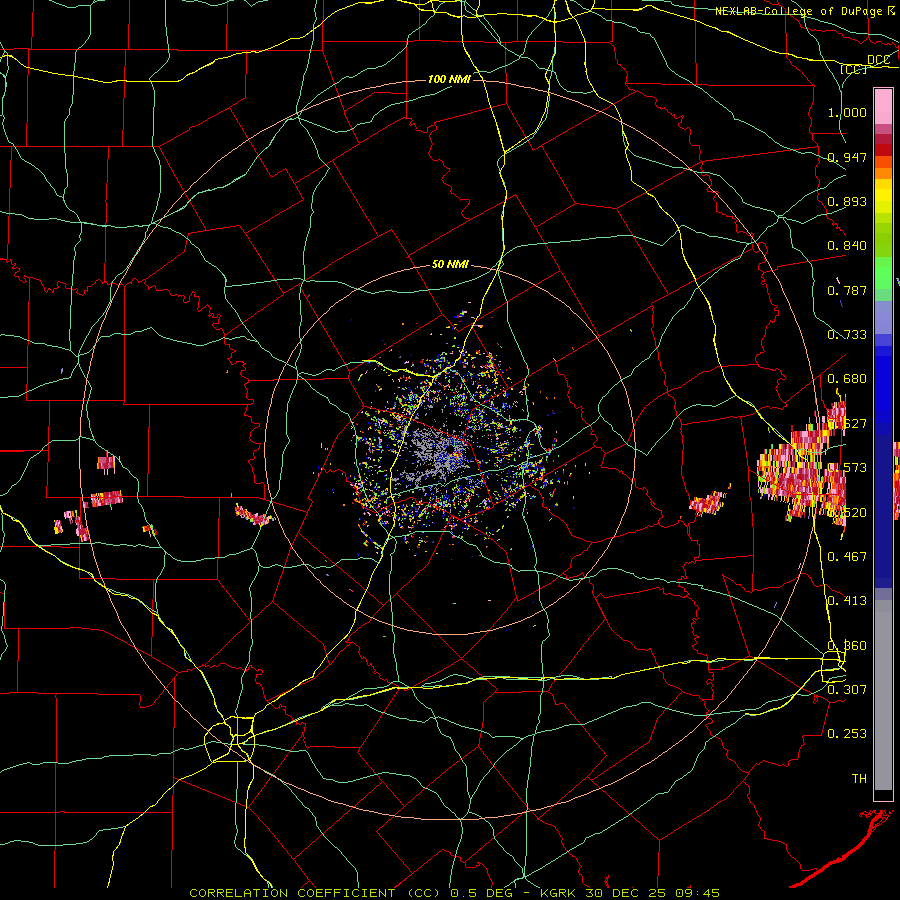Pick the red color bar segment
This screenshot has height=900, width=900.
point(883,150)
